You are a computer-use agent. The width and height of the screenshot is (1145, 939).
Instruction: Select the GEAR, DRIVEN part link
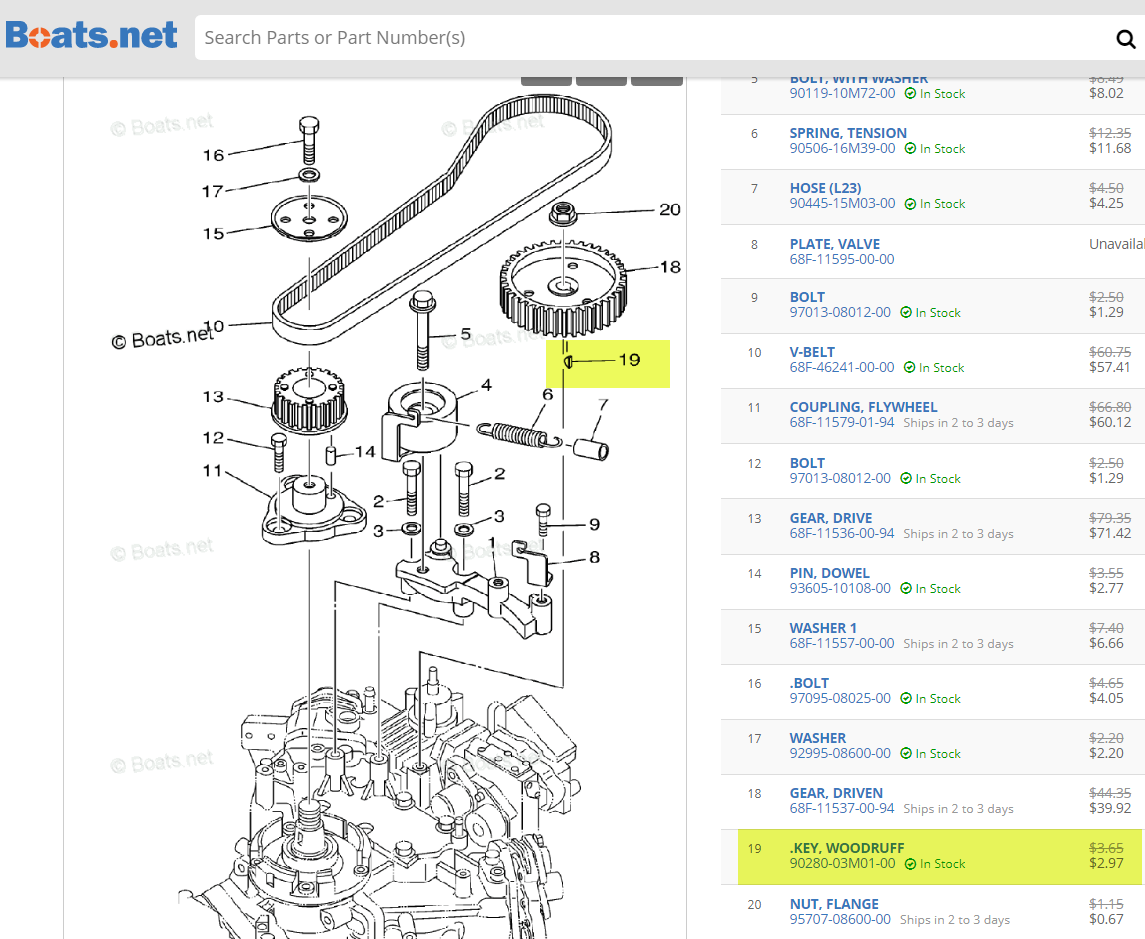tap(837, 792)
